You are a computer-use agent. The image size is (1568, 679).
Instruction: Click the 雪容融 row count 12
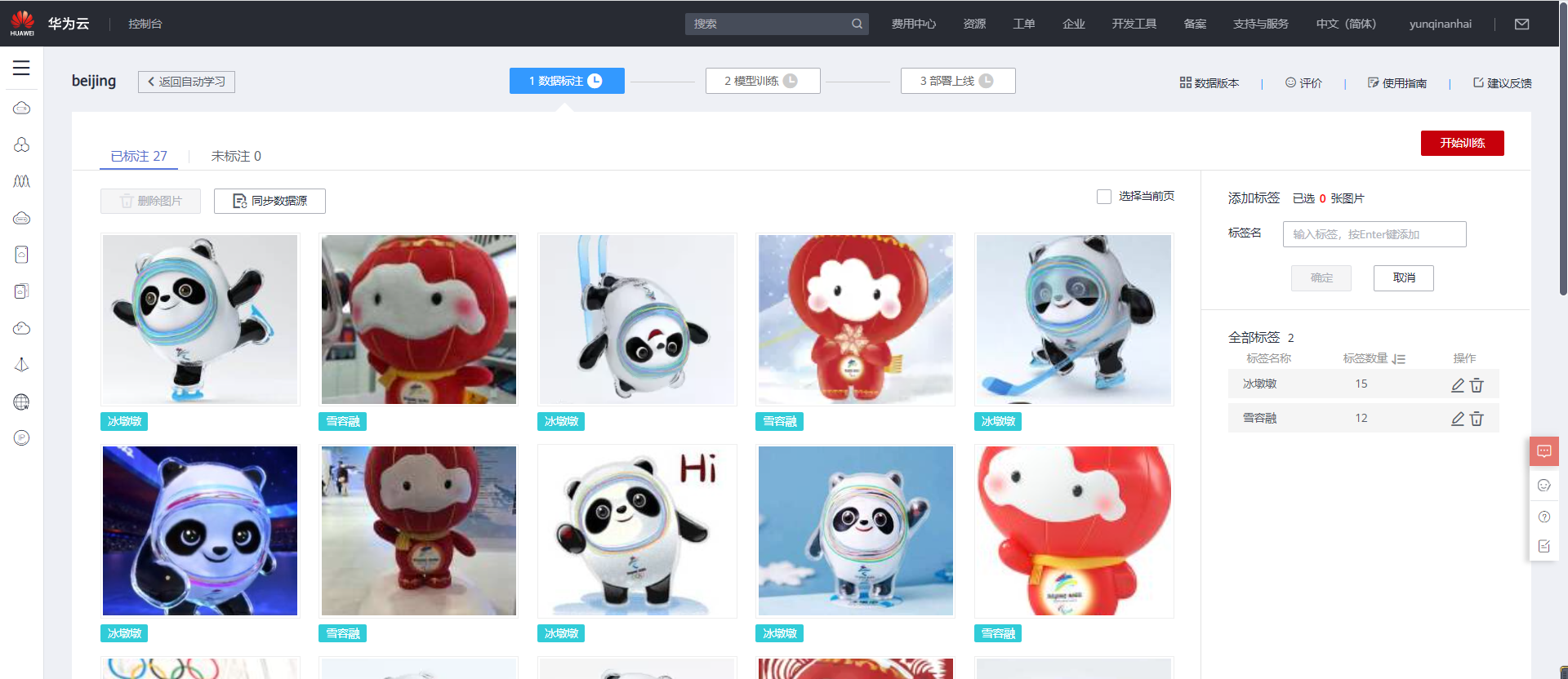pos(1361,419)
